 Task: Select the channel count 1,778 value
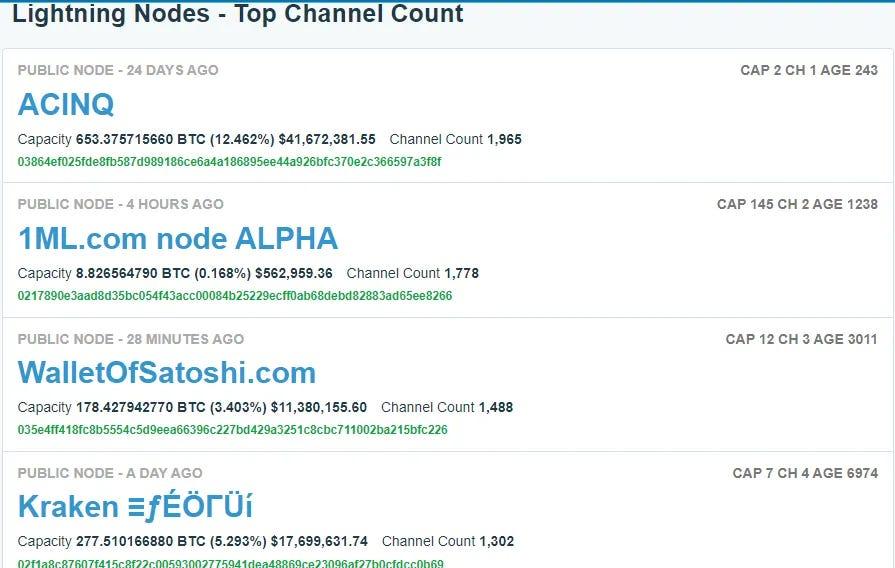click(x=461, y=274)
